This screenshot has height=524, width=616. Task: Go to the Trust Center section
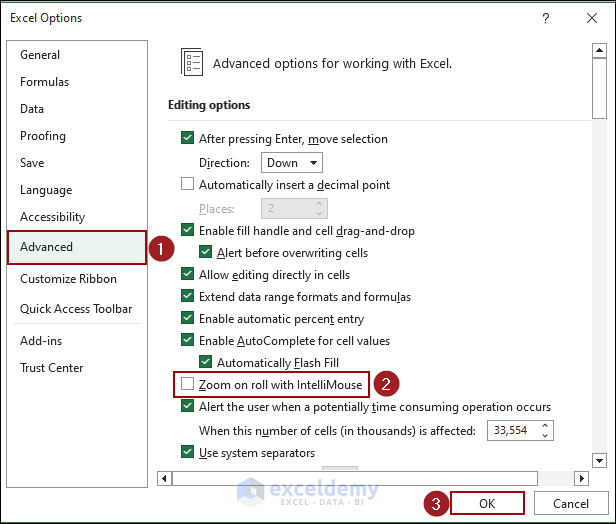coord(52,368)
